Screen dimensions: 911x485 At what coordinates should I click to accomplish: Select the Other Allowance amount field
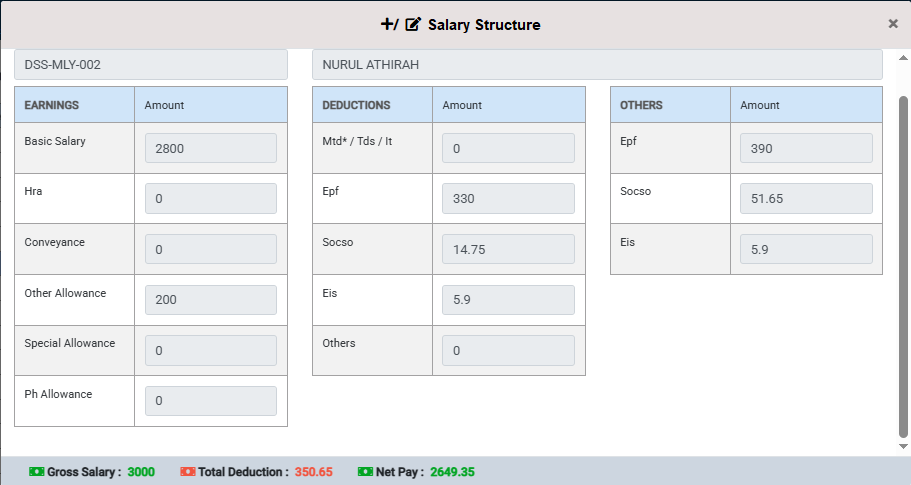[x=210, y=300]
